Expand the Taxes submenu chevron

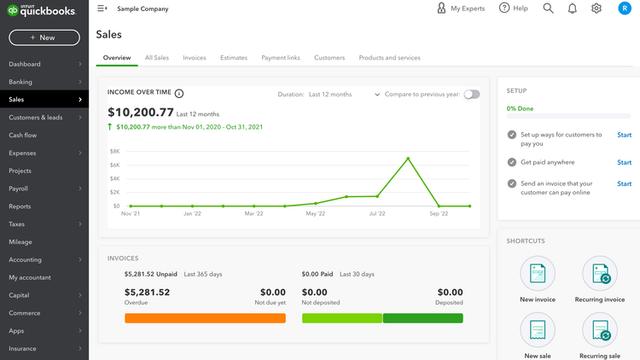80,224
